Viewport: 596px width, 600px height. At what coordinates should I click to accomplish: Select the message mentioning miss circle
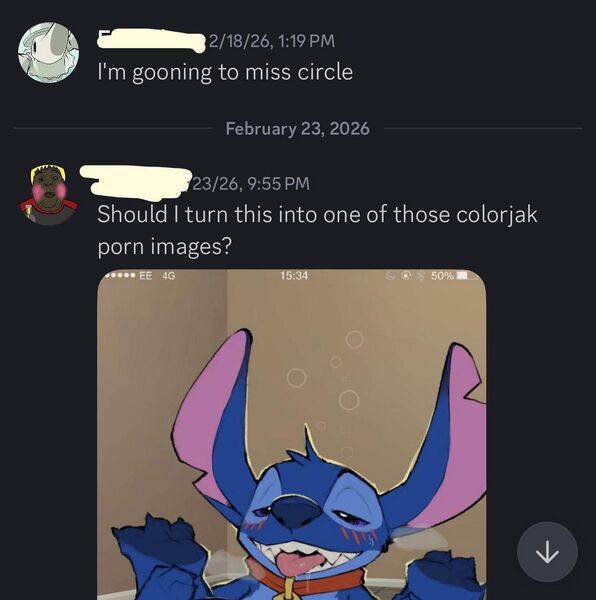(x=225, y=72)
